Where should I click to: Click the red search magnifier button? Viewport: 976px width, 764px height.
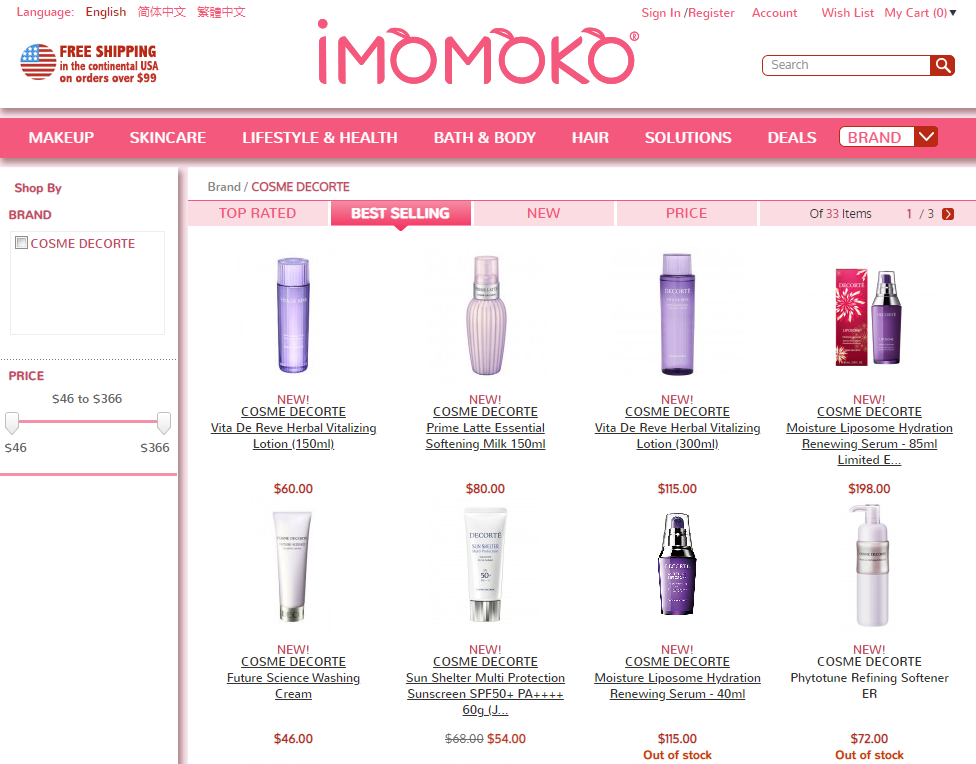click(x=942, y=65)
